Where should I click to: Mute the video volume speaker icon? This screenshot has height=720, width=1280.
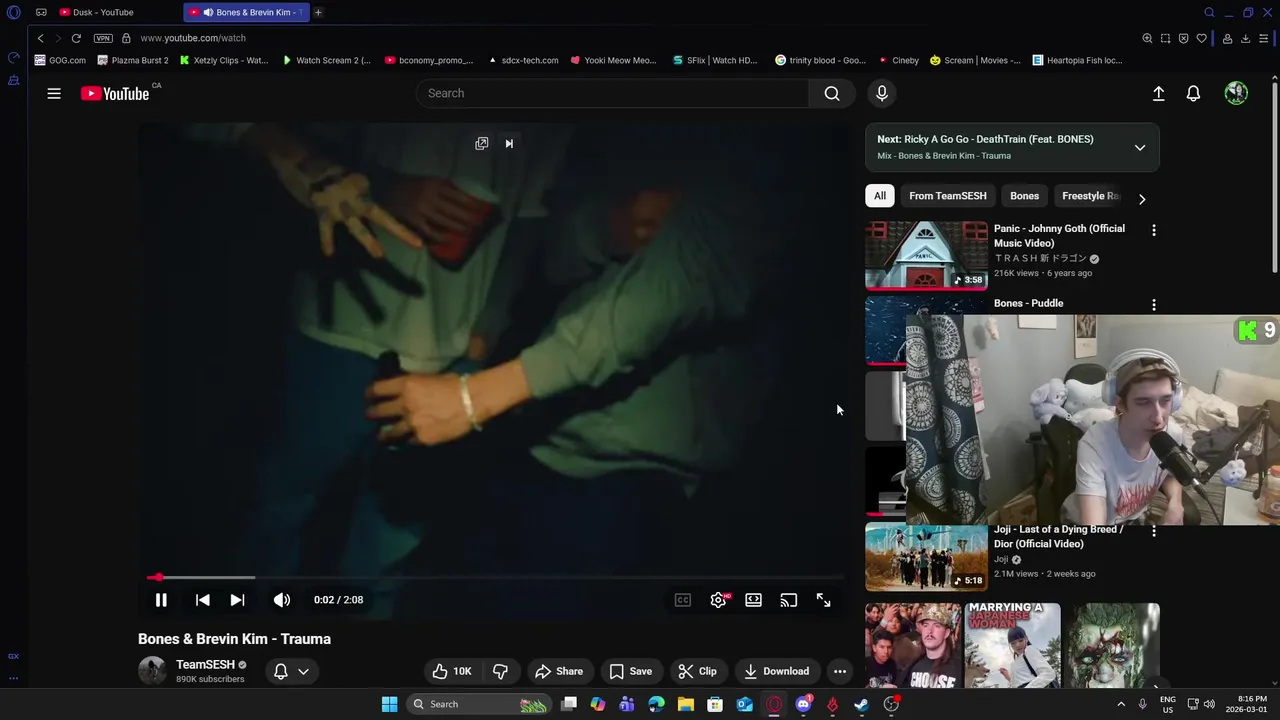(x=282, y=600)
